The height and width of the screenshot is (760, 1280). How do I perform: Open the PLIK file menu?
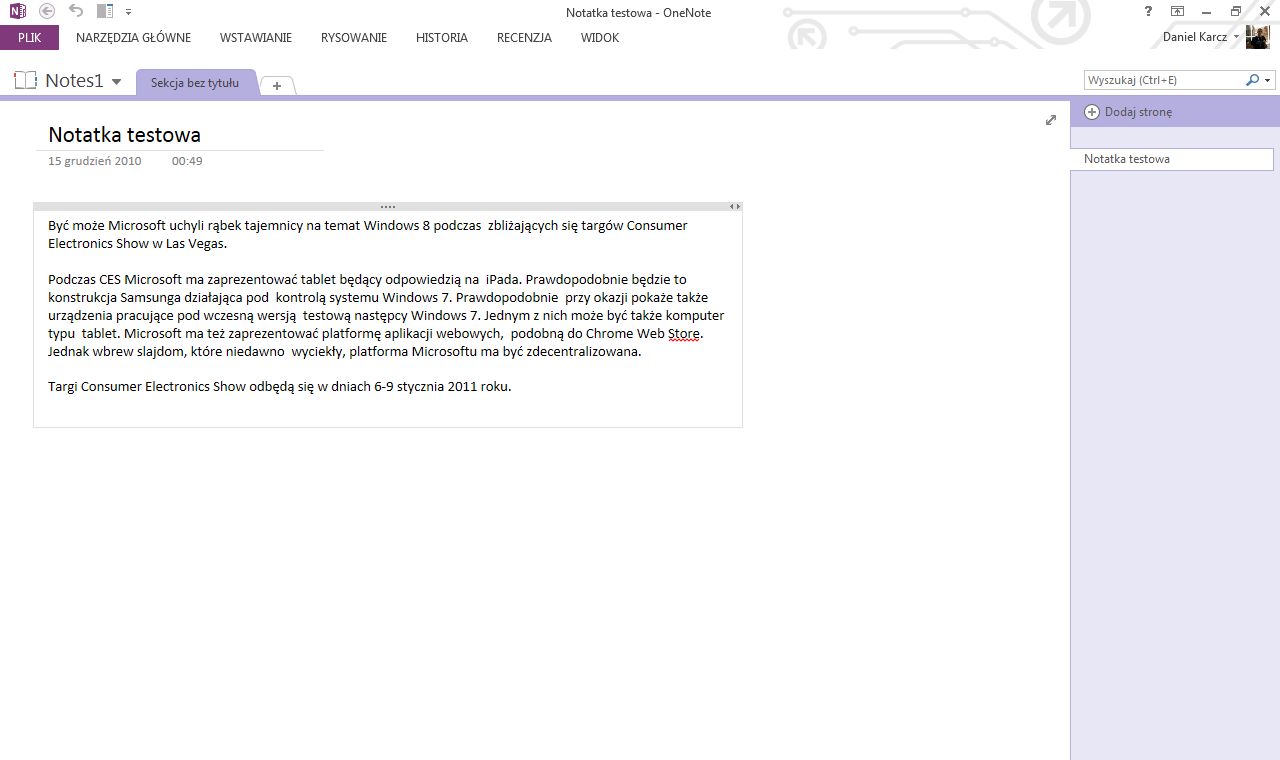click(29, 38)
